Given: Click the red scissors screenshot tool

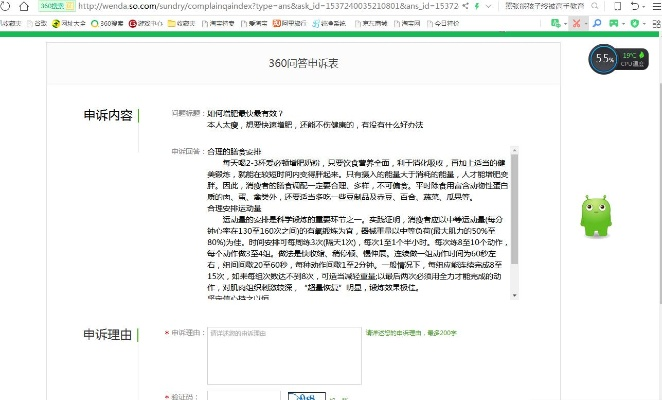Looking at the screenshot, I should tap(575, 22).
